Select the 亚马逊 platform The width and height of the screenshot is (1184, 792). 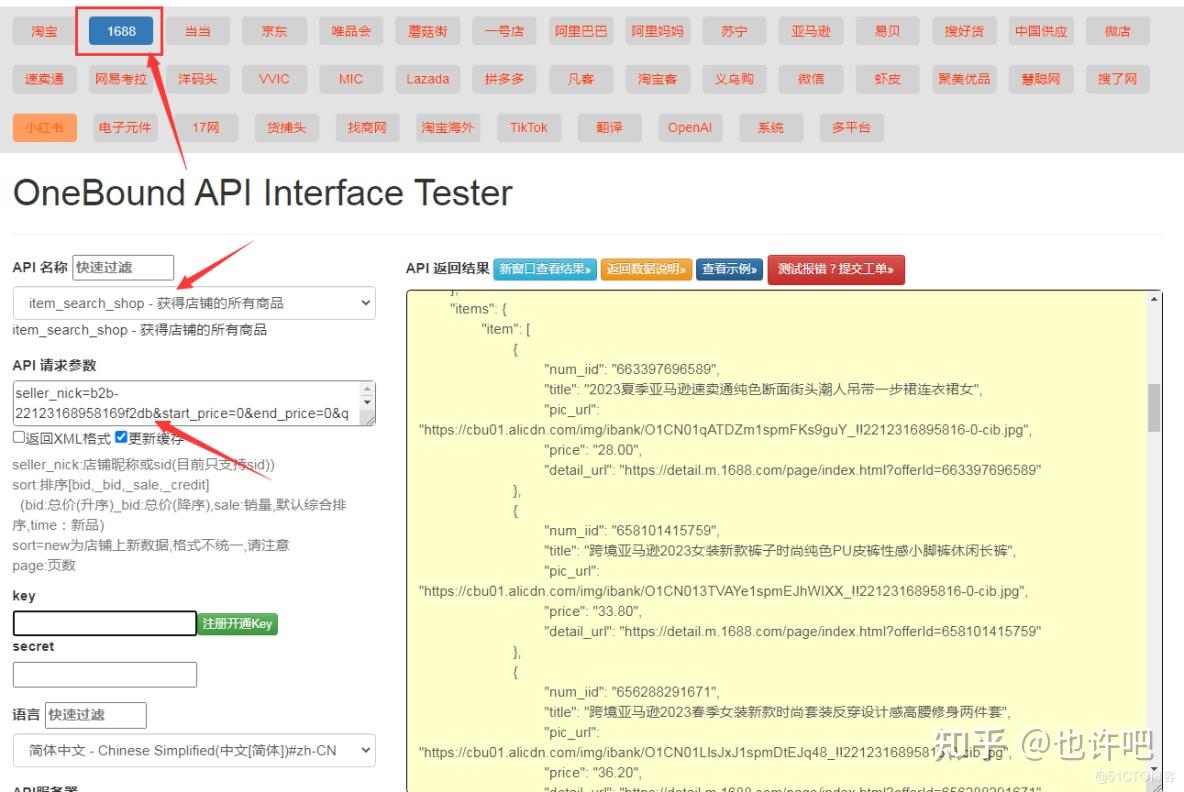pos(811,30)
